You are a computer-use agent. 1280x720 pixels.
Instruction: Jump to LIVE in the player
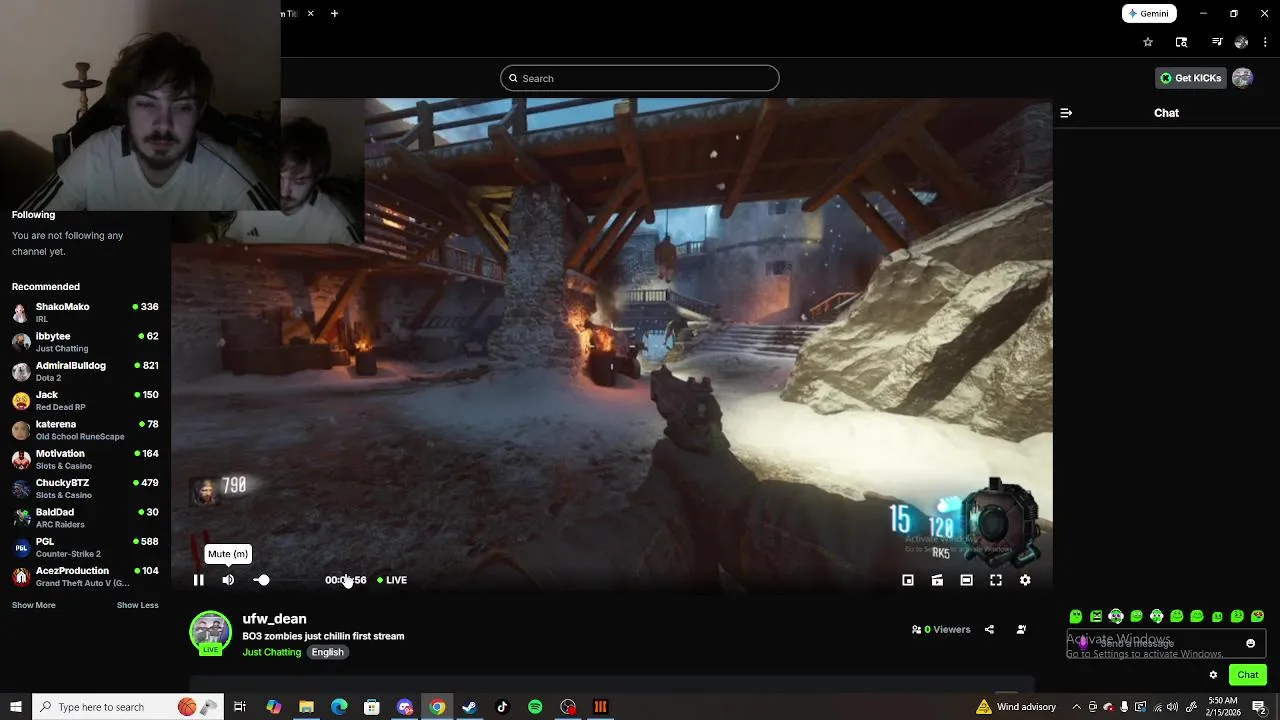[x=392, y=580]
